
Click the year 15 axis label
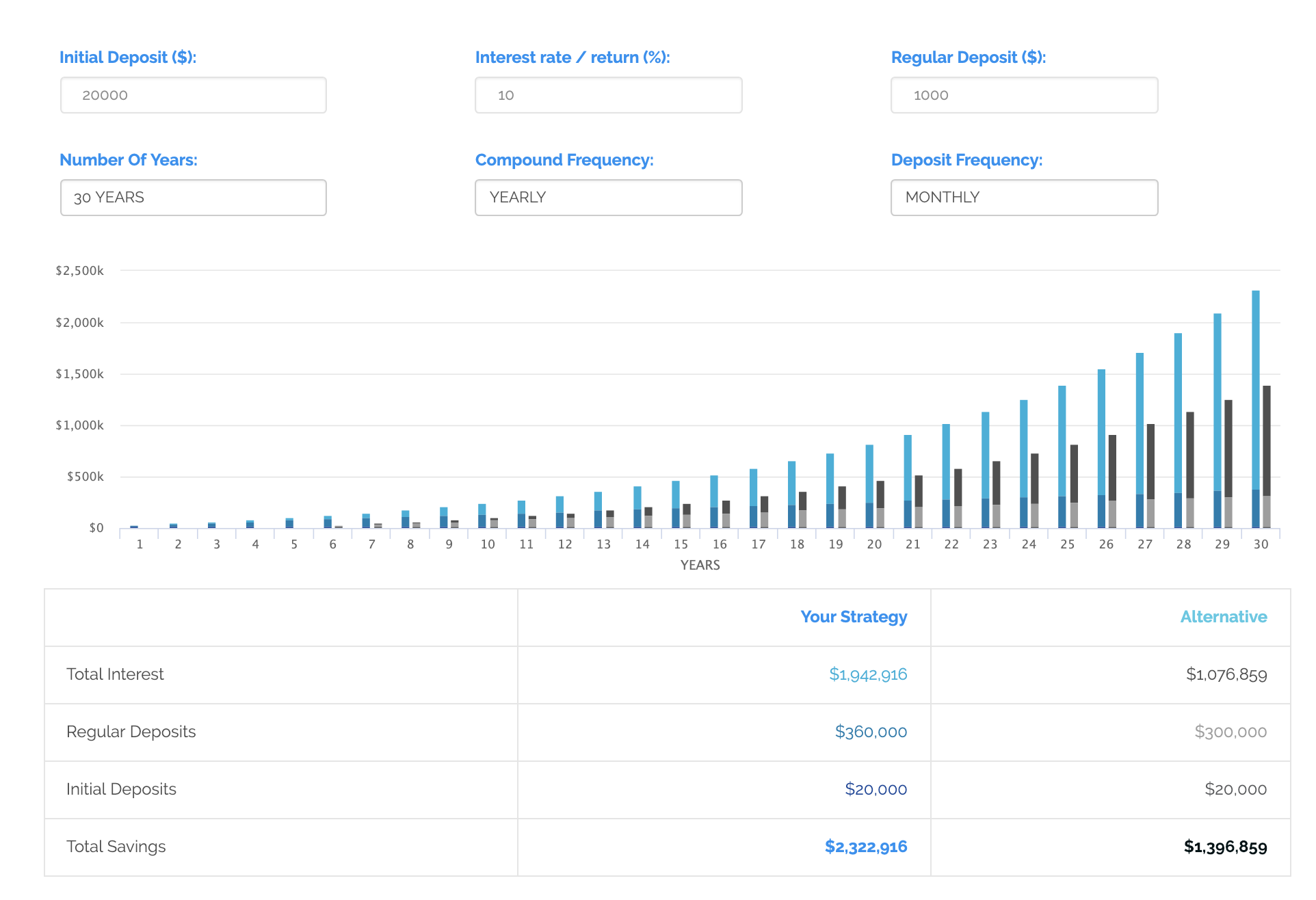(681, 544)
